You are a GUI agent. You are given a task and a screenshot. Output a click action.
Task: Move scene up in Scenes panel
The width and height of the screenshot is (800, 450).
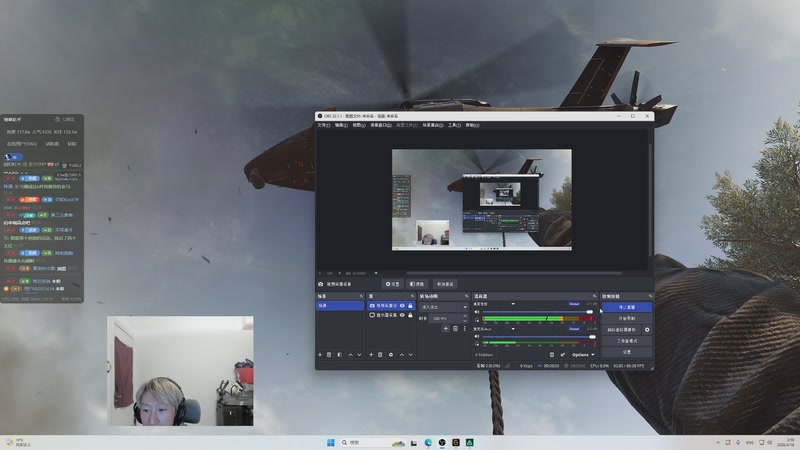351,355
